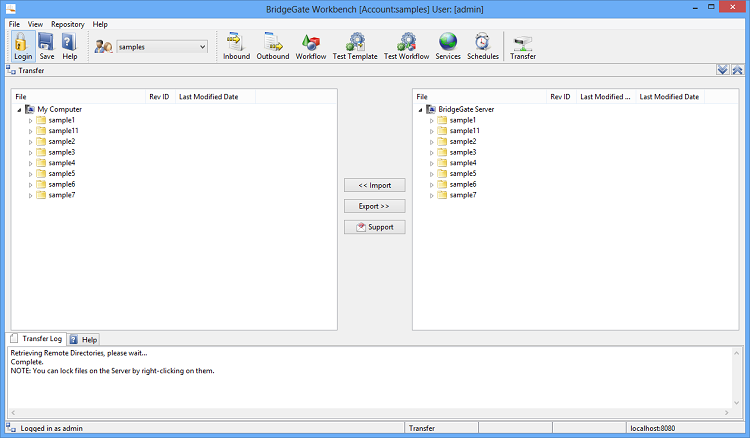The width and height of the screenshot is (750, 438).
Task: Click the Complete. line in transfer log
Action: pos(27,362)
